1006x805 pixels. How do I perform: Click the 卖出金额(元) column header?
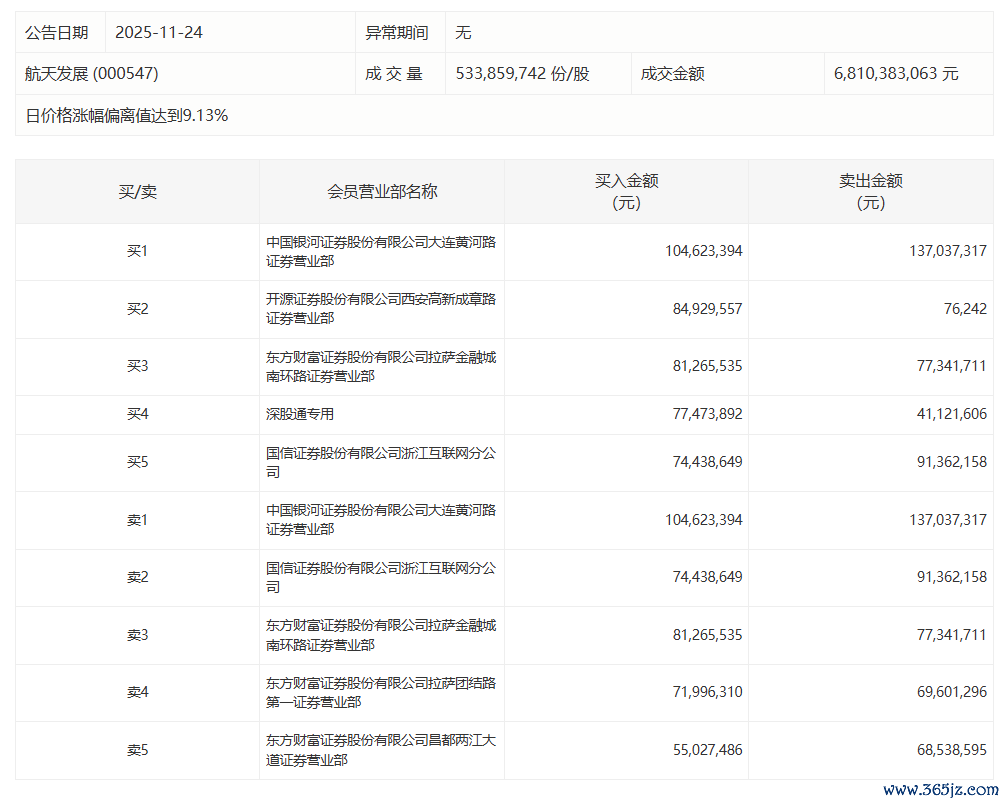pos(871,192)
